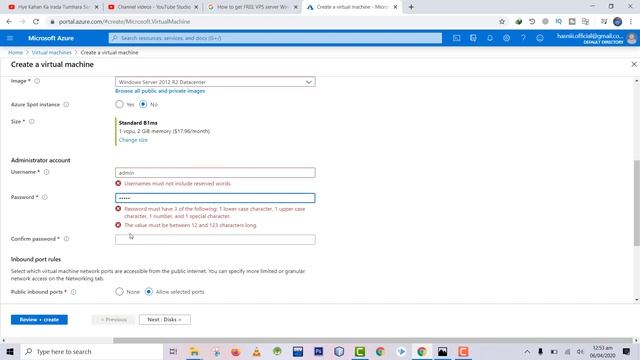Close the Create a virtual machine blade
This screenshot has height=360, width=640.
pos(634,64)
